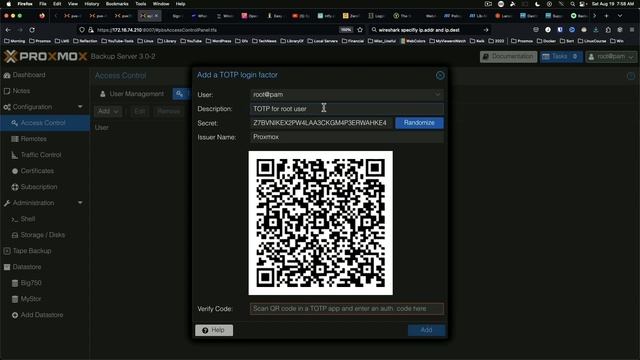Click the Dashboard gauge icon
Image resolution: width=640 pixels, height=360 pixels.
pos(7,75)
